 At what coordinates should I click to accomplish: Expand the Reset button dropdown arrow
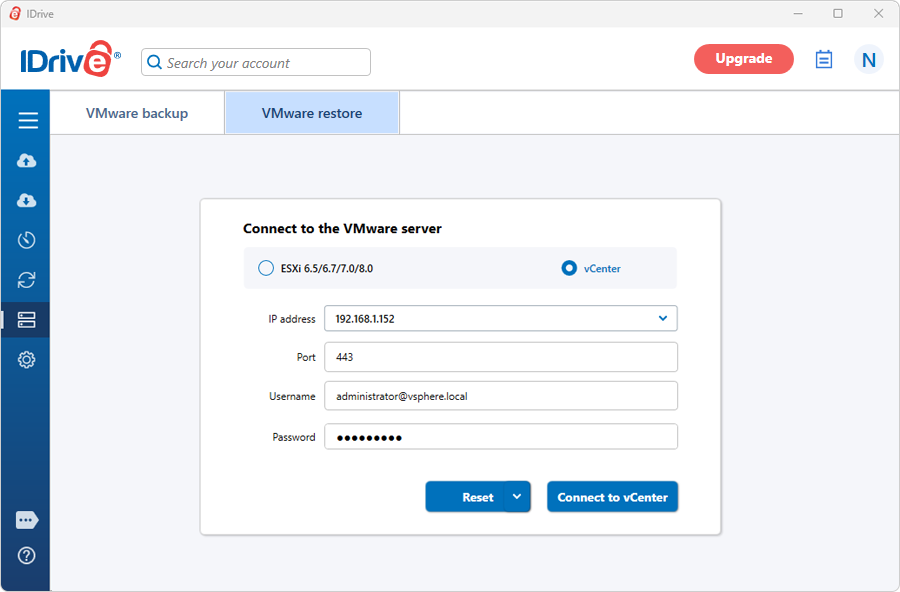tap(517, 497)
